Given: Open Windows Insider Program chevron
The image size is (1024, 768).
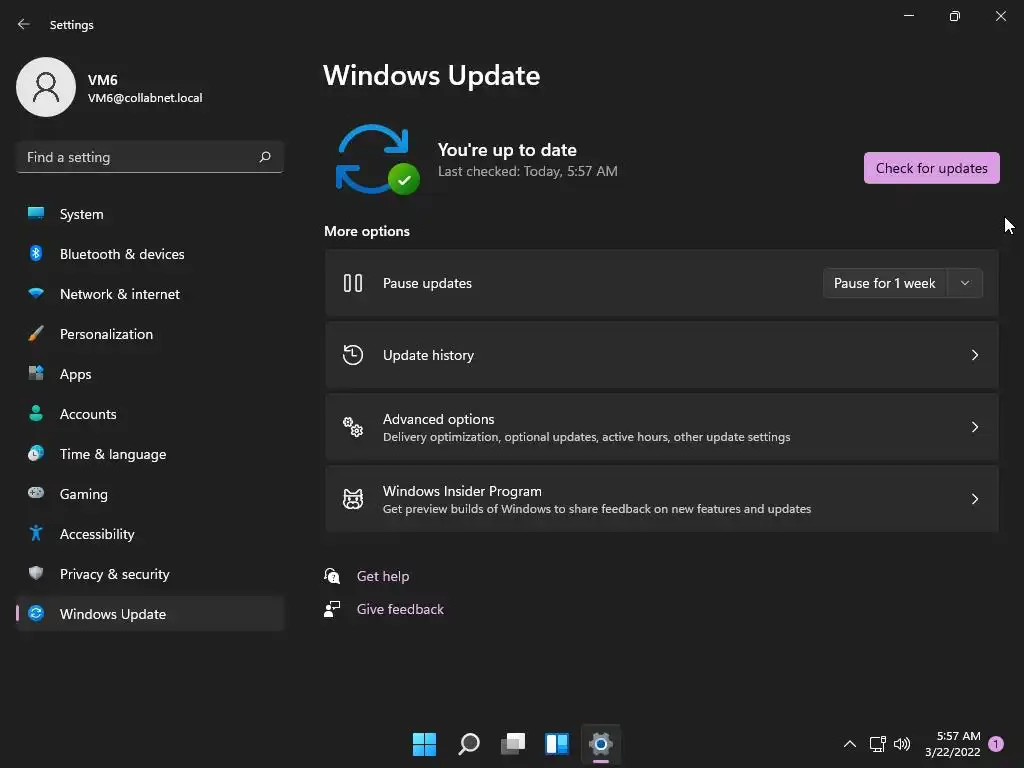Looking at the screenshot, I should pyautogui.click(x=974, y=499).
